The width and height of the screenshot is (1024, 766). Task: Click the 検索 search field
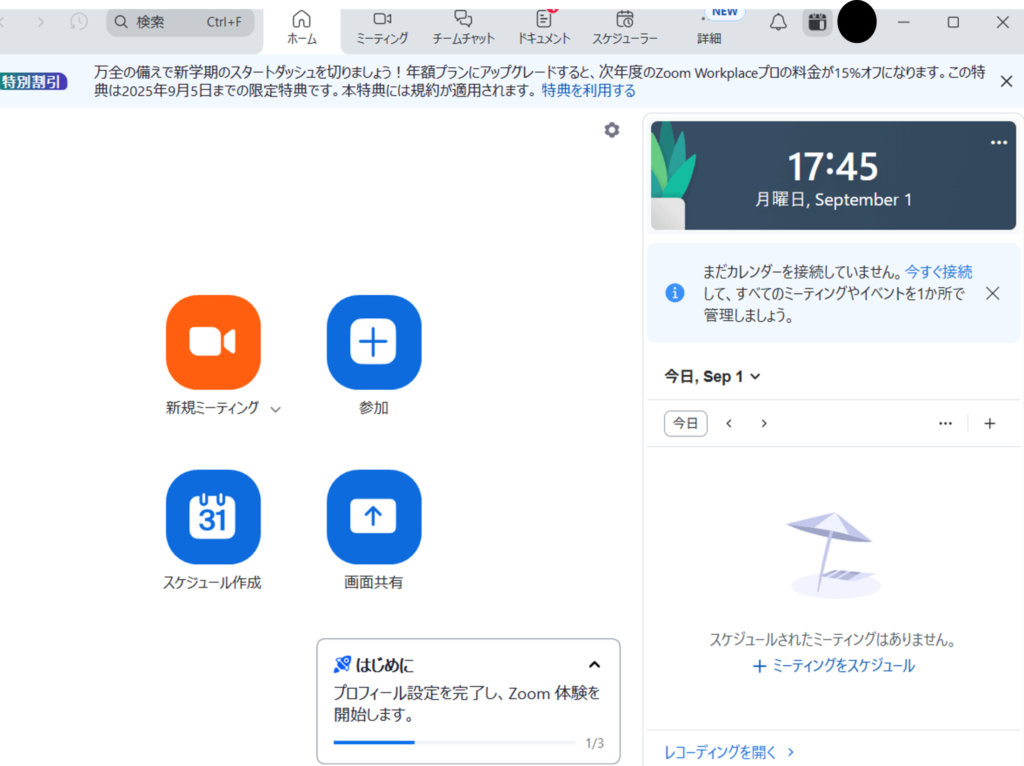(180, 22)
